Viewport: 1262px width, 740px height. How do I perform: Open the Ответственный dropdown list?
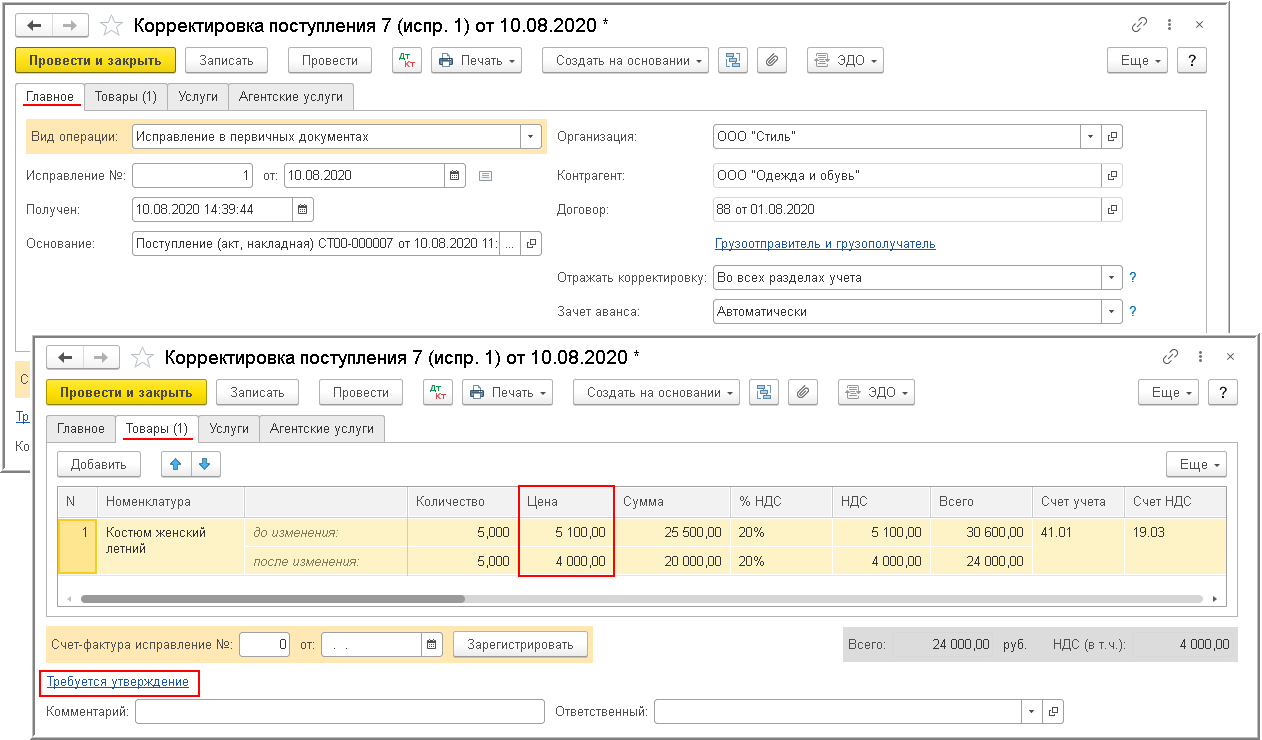1031,712
